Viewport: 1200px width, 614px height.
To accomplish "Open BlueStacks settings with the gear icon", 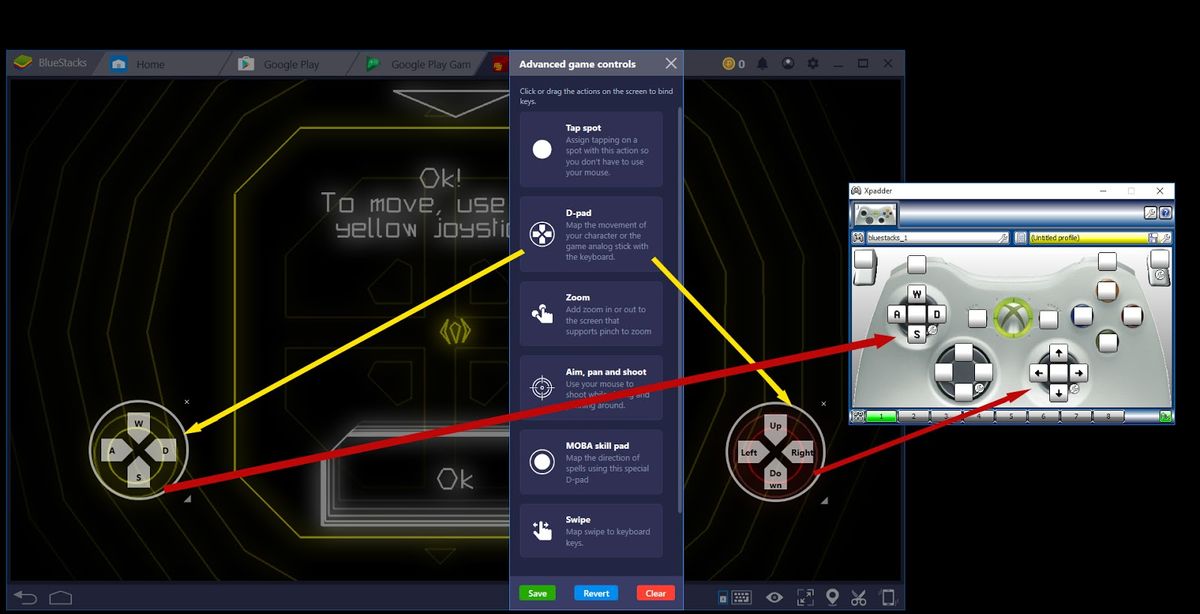I will click(x=813, y=63).
